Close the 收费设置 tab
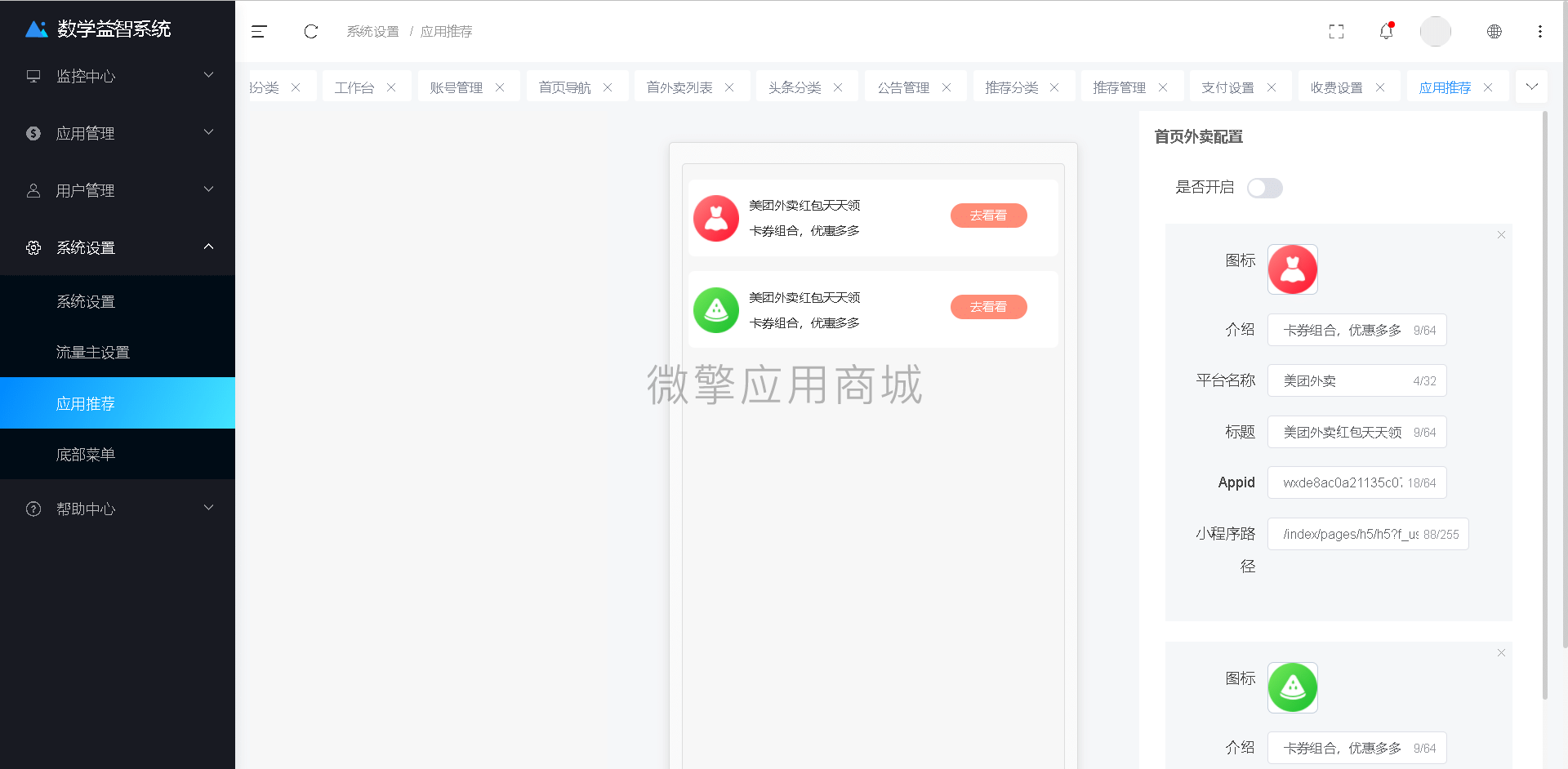The image size is (1568, 769). pyautogui.click(x=1380, y=87)
